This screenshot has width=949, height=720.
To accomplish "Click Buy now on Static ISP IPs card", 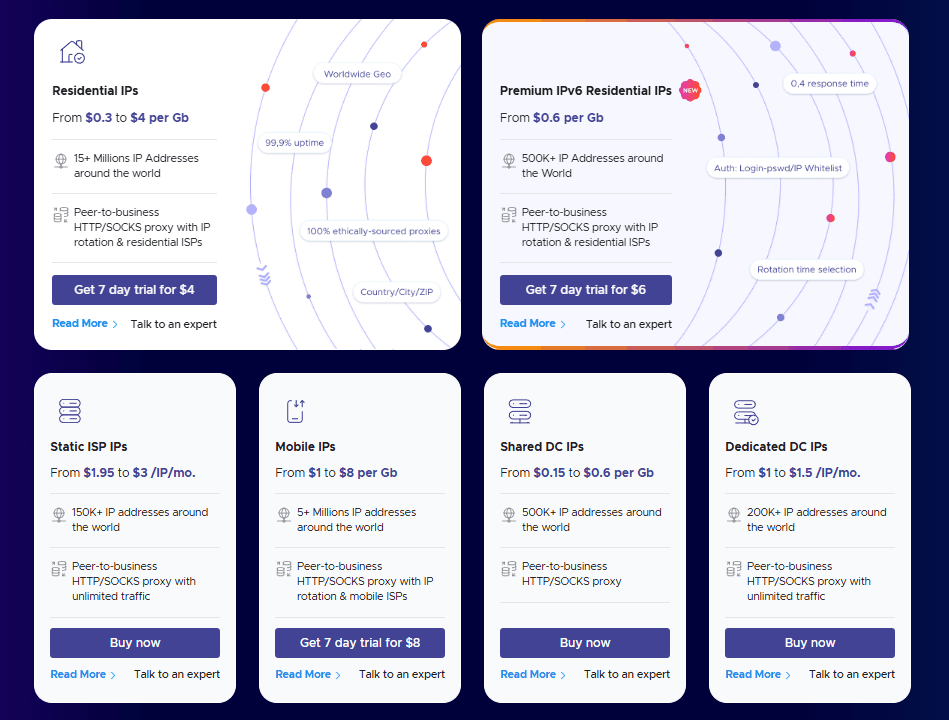I will tap(134, 643).
